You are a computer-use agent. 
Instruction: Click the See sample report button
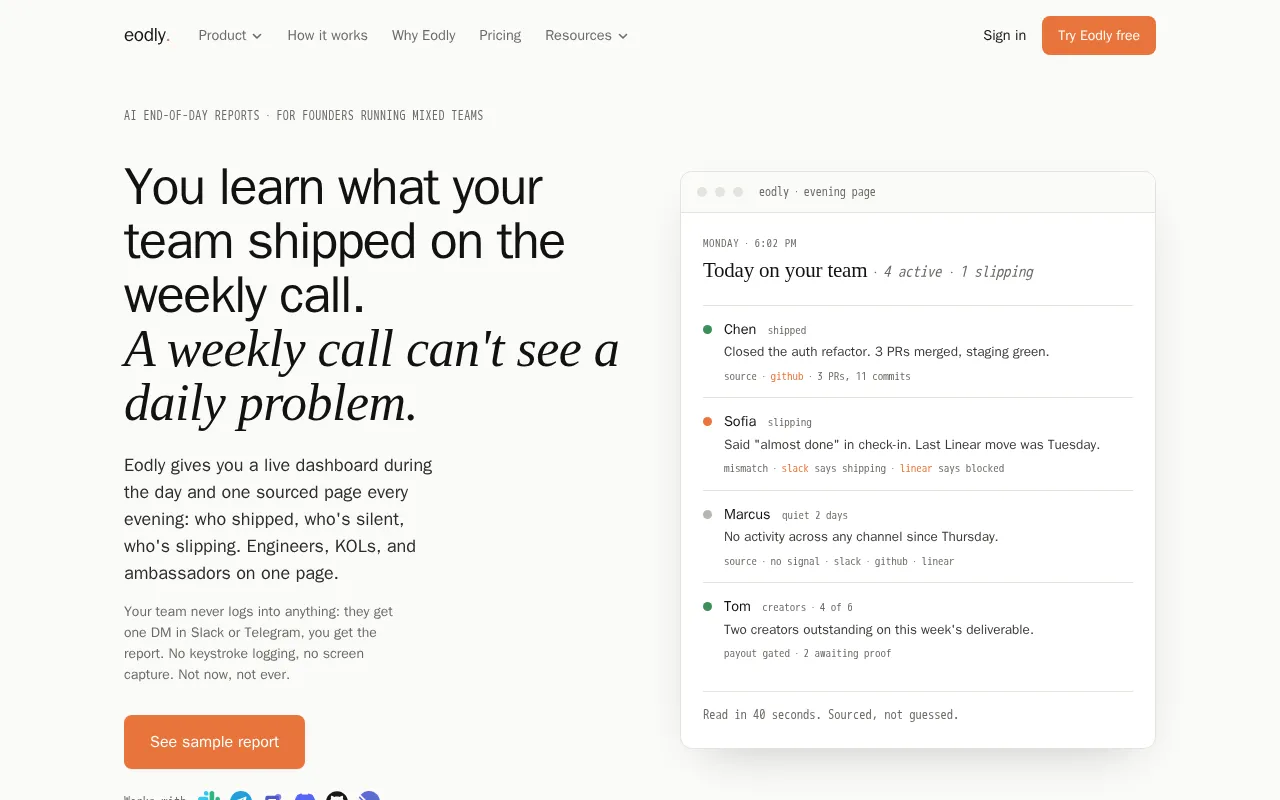coord(214,742)
